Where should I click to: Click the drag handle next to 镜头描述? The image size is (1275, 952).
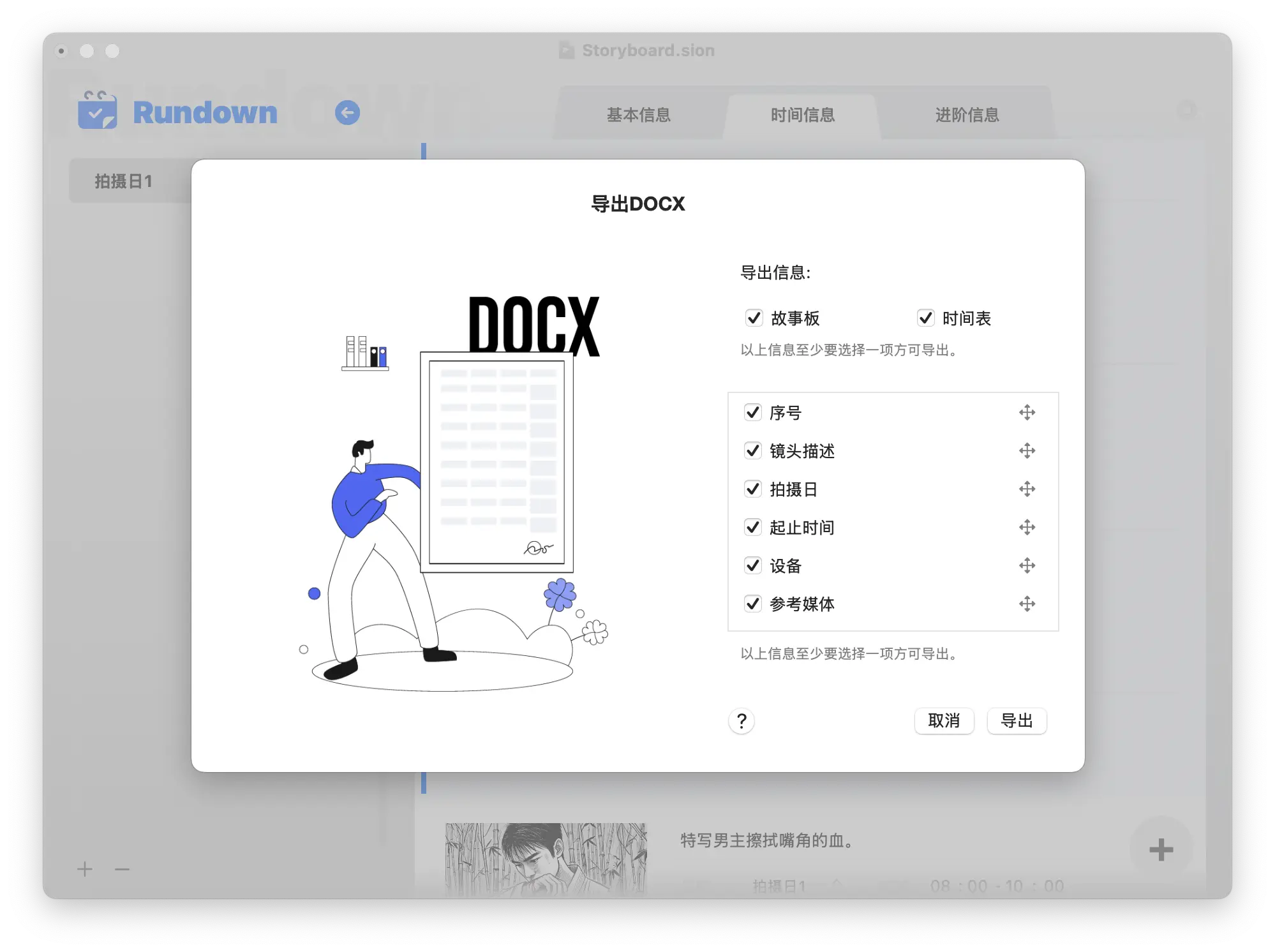click(x=1027, y=450)
